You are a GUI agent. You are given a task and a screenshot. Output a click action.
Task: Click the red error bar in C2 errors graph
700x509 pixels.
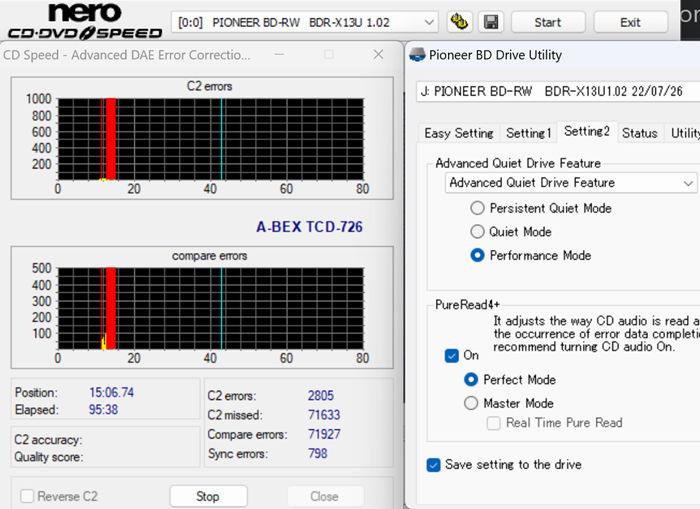coord(111,138)
